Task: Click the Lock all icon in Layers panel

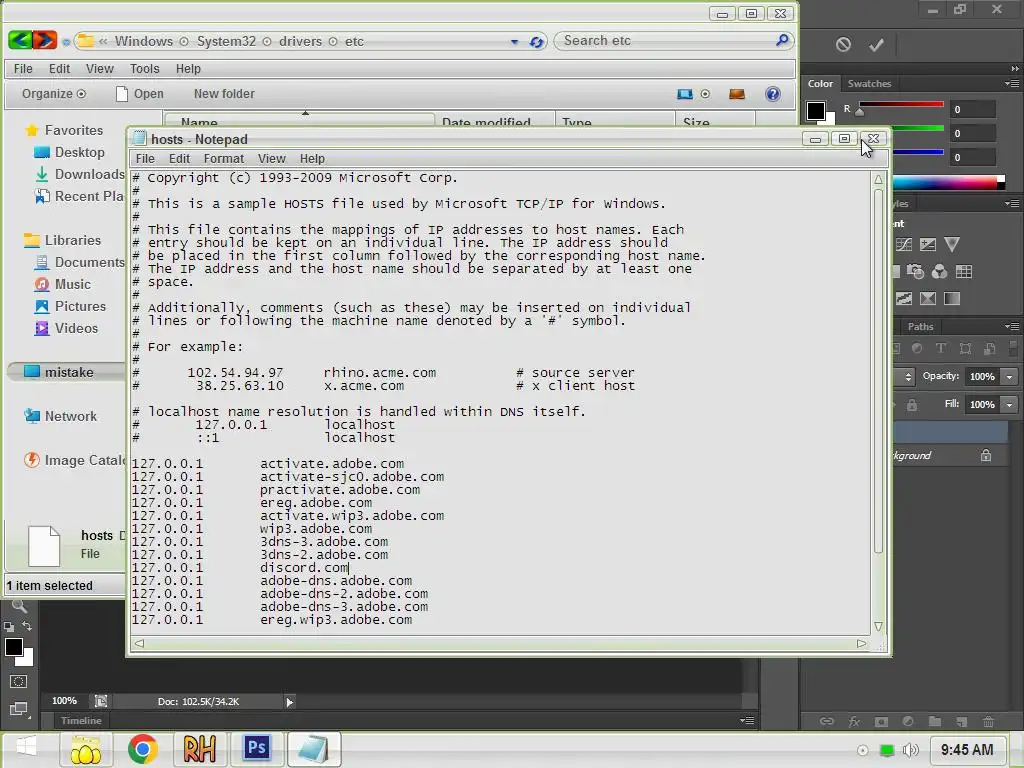Action: [912, 405]
